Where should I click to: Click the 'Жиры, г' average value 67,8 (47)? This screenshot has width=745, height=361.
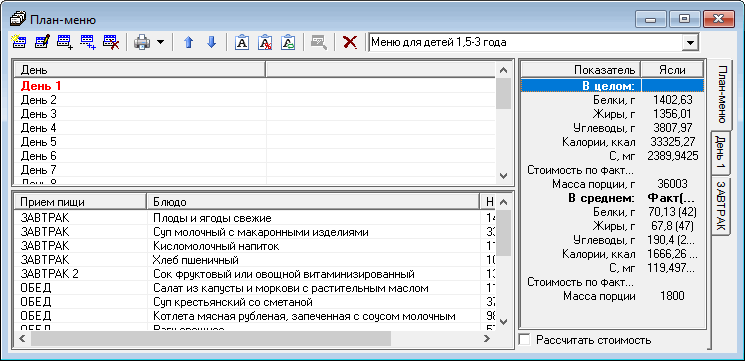click(x=672, y=226)
